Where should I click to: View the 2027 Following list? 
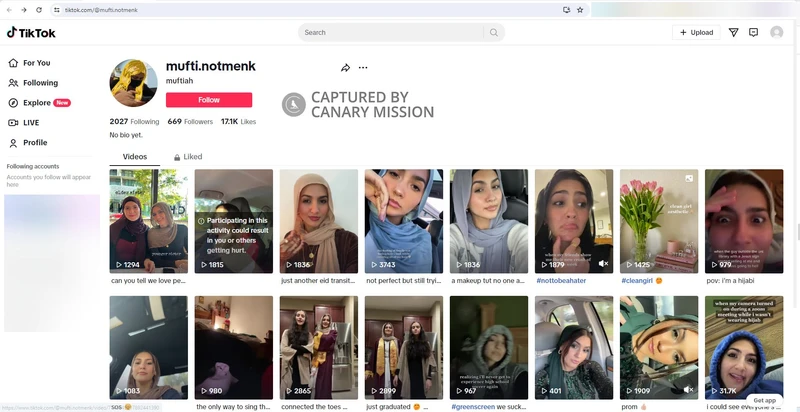coord(134,121)
